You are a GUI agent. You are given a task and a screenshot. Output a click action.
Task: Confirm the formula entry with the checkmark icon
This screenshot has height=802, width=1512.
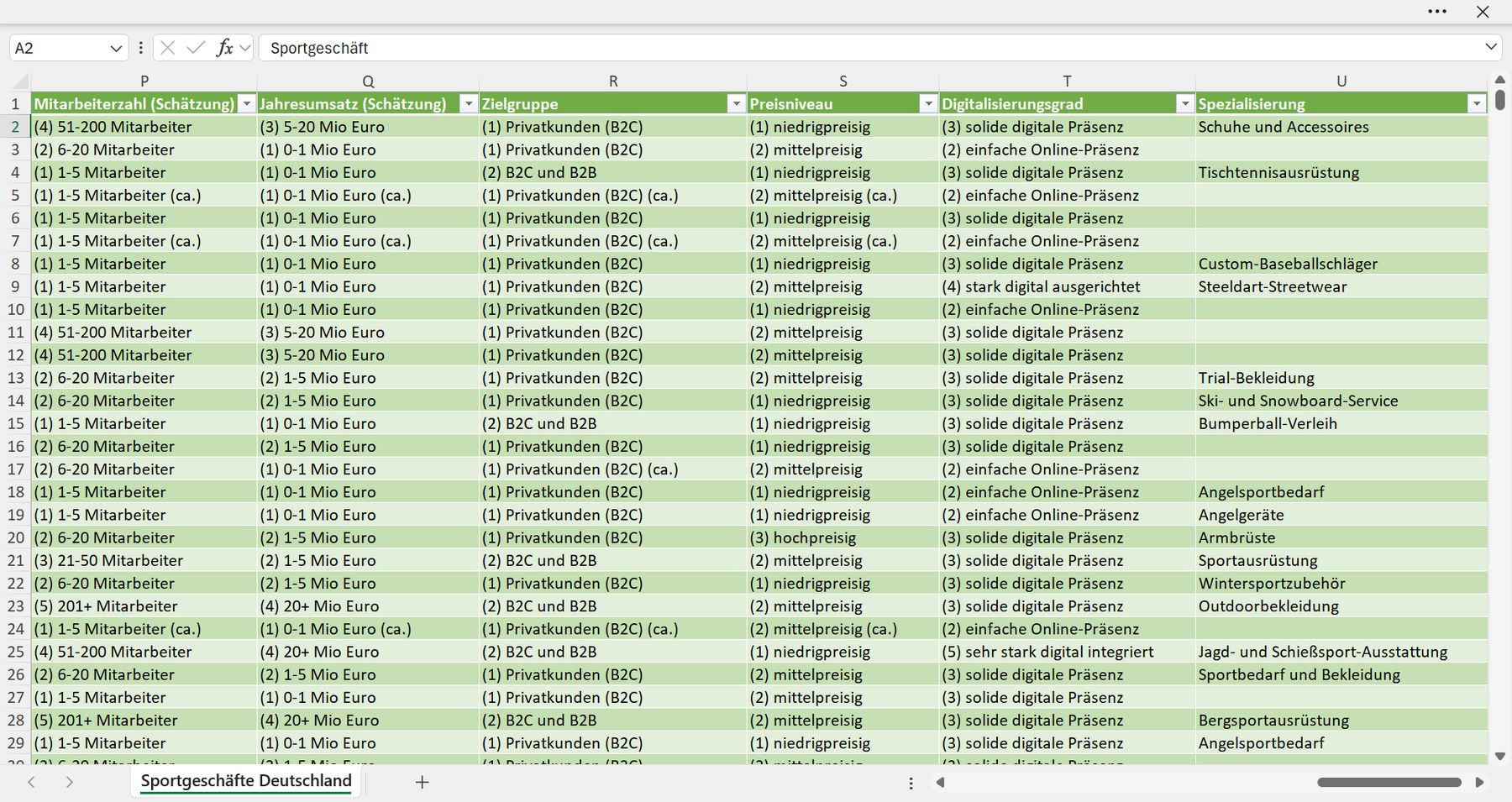196,48
